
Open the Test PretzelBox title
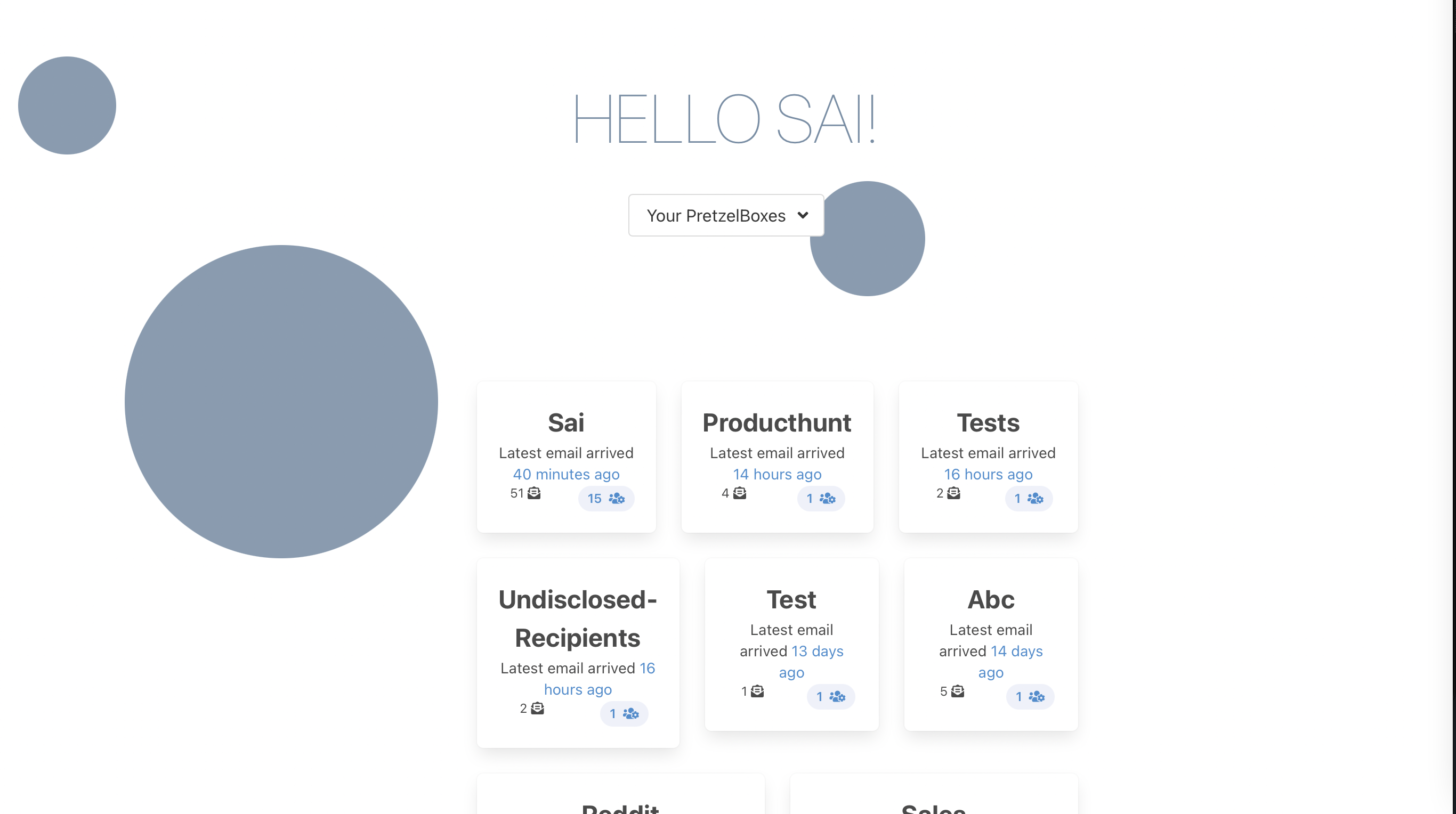tap(791, 600)
